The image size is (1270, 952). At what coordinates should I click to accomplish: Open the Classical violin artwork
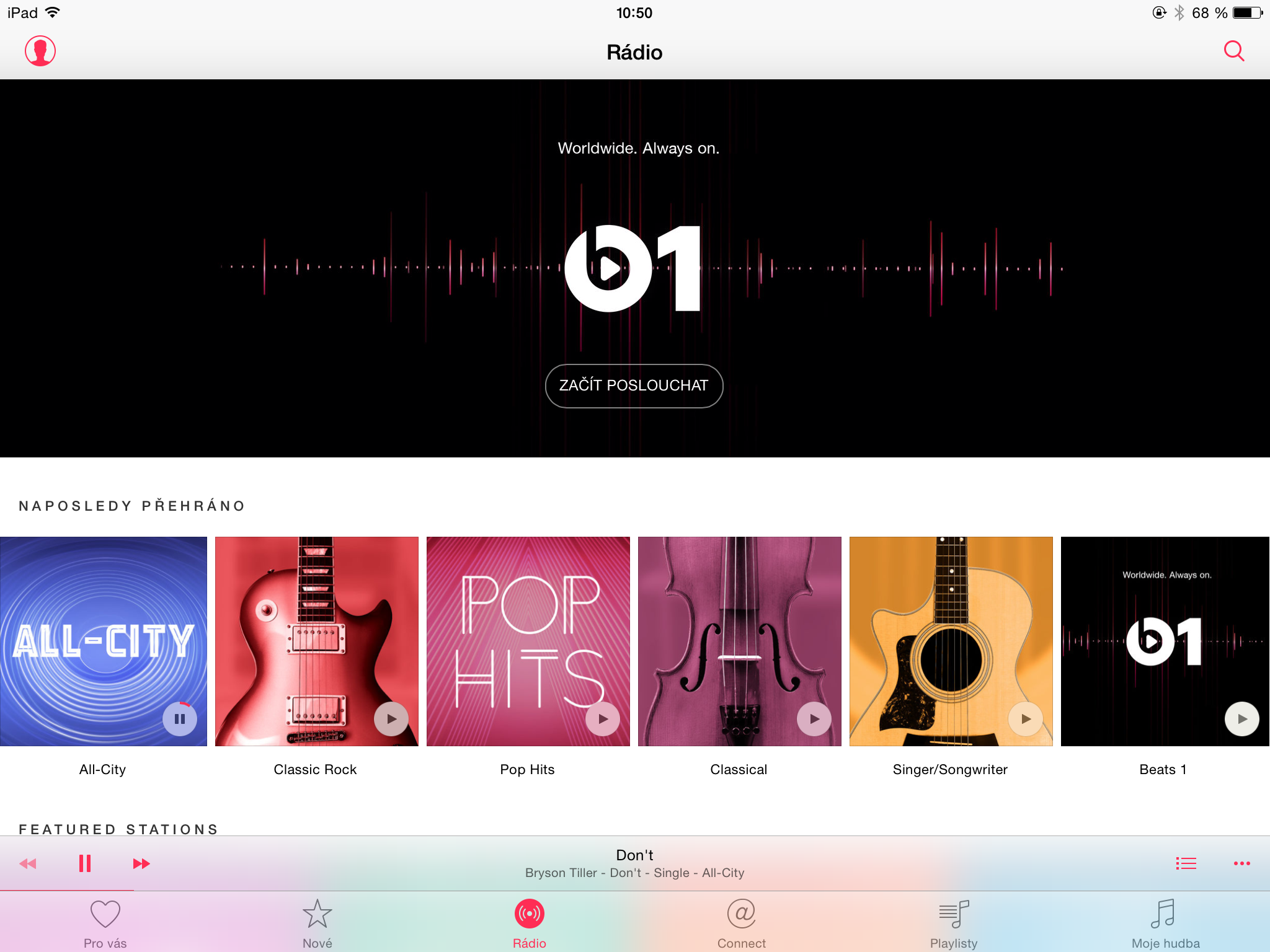pyautogui.click(x=740, y=641)
